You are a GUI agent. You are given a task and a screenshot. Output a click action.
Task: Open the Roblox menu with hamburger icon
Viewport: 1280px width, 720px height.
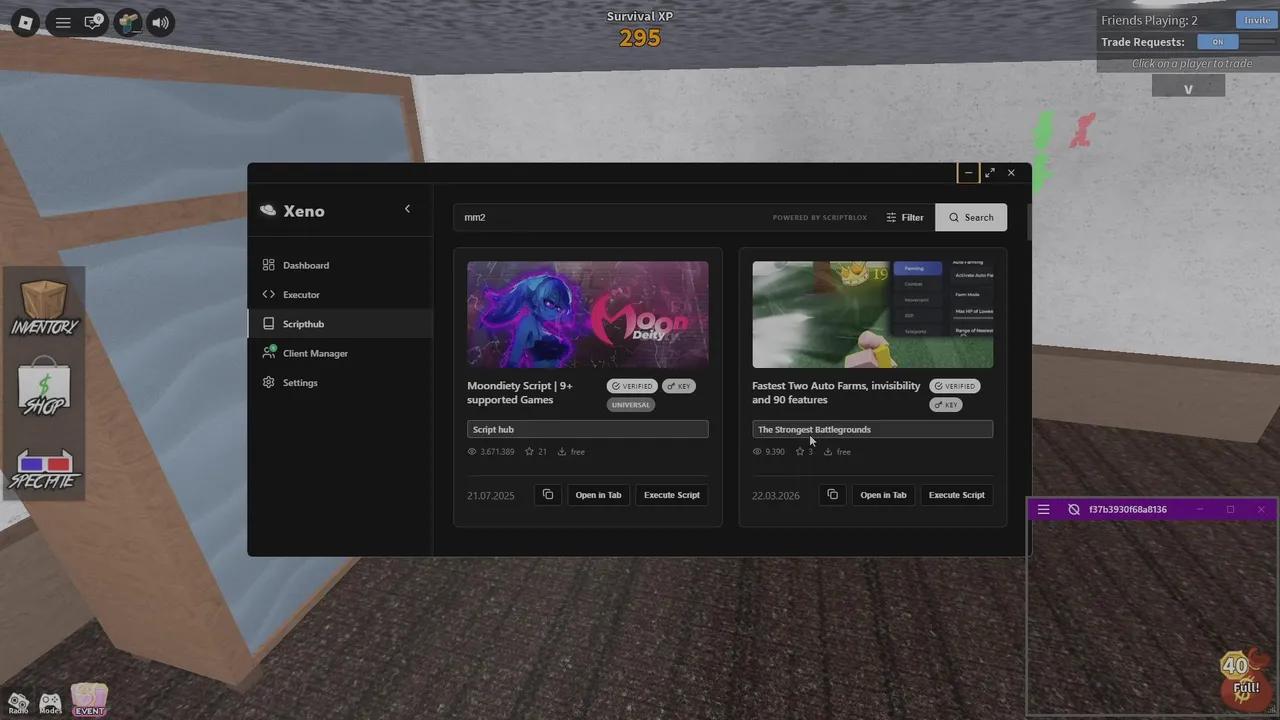[62, 22]
